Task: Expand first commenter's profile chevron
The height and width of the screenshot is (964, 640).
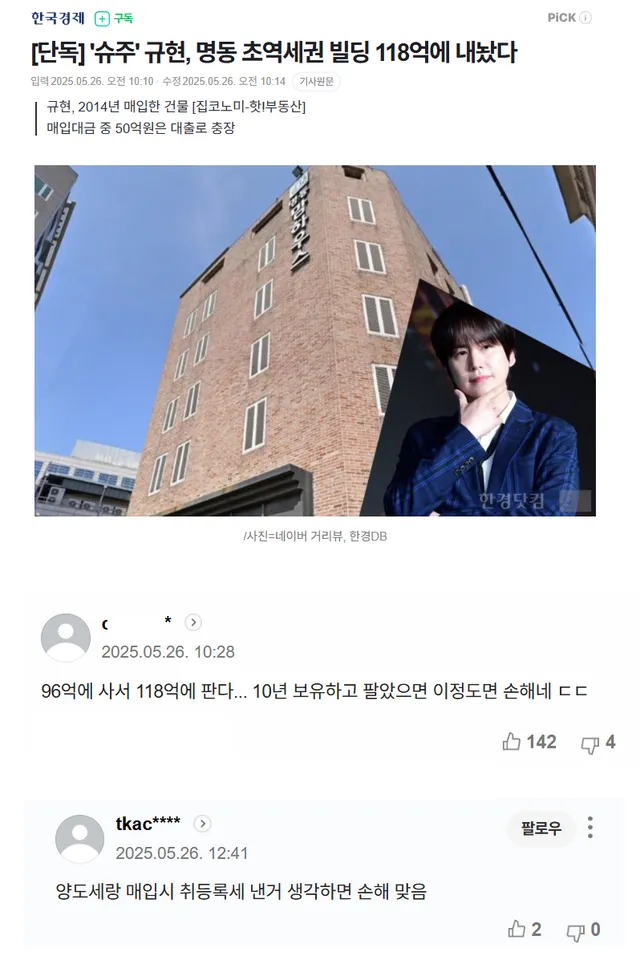Action: pos(193,623)
